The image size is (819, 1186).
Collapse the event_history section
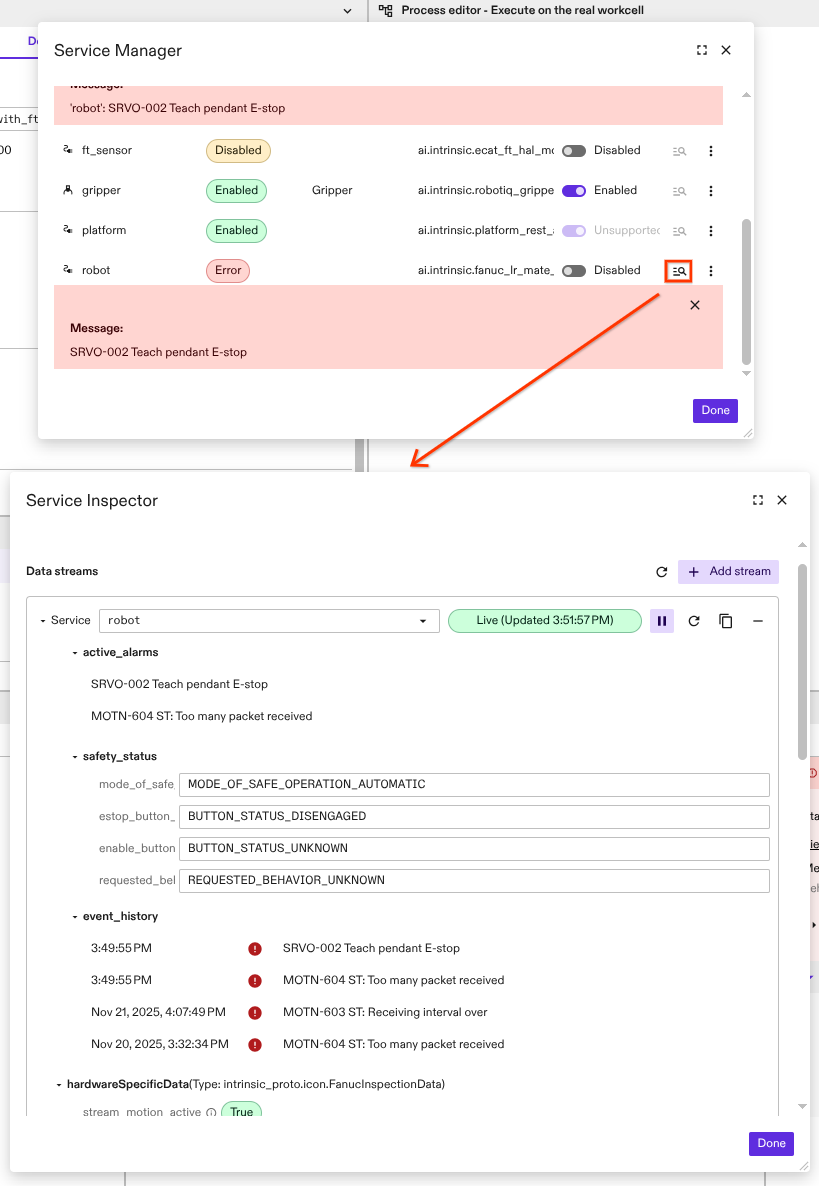pyautogui.click(x=75, y=917)
